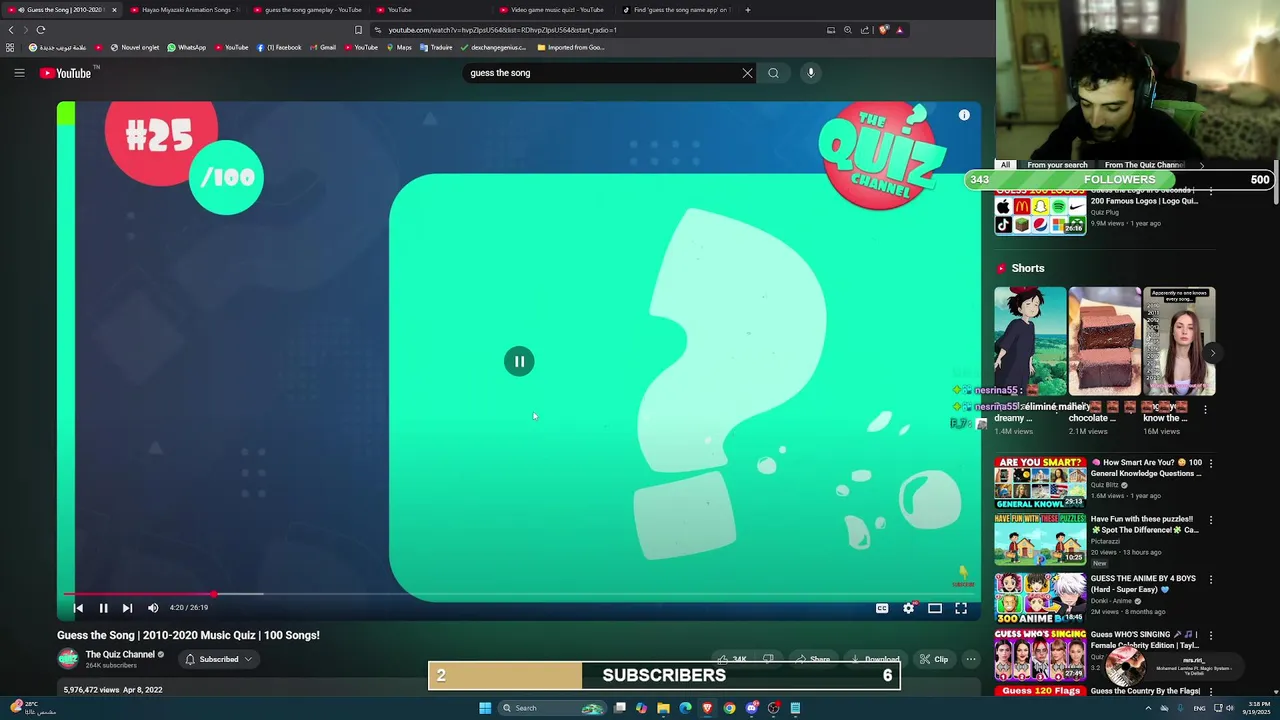Switch to theater mode
The height and width of the screenshot is (720, 1280).
point(935,608)
